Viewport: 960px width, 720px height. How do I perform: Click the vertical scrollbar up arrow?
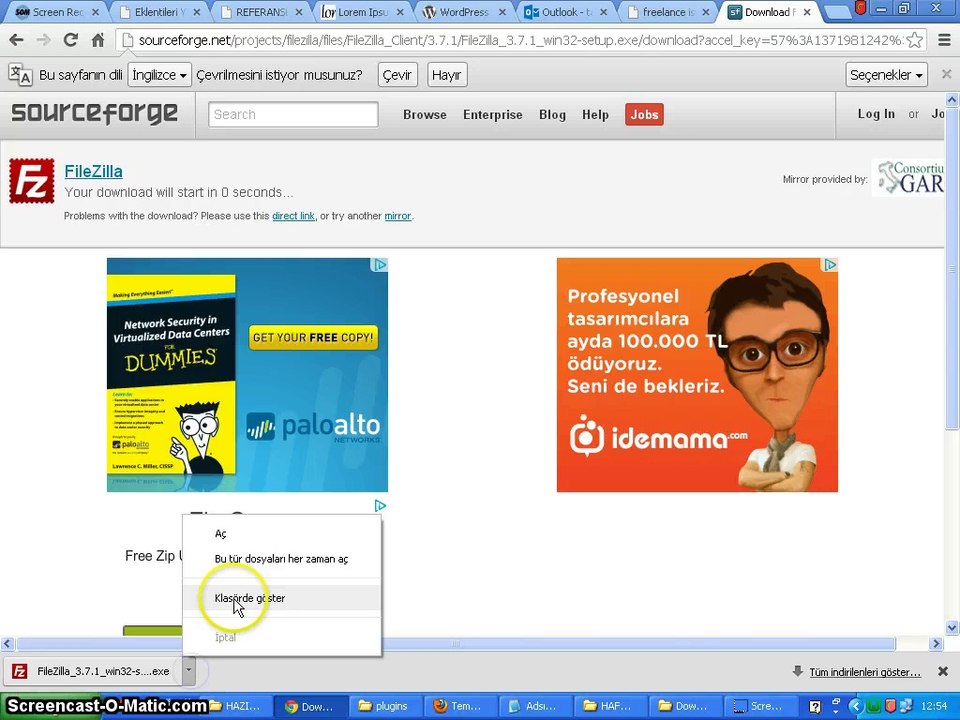[x=952, y=100]
